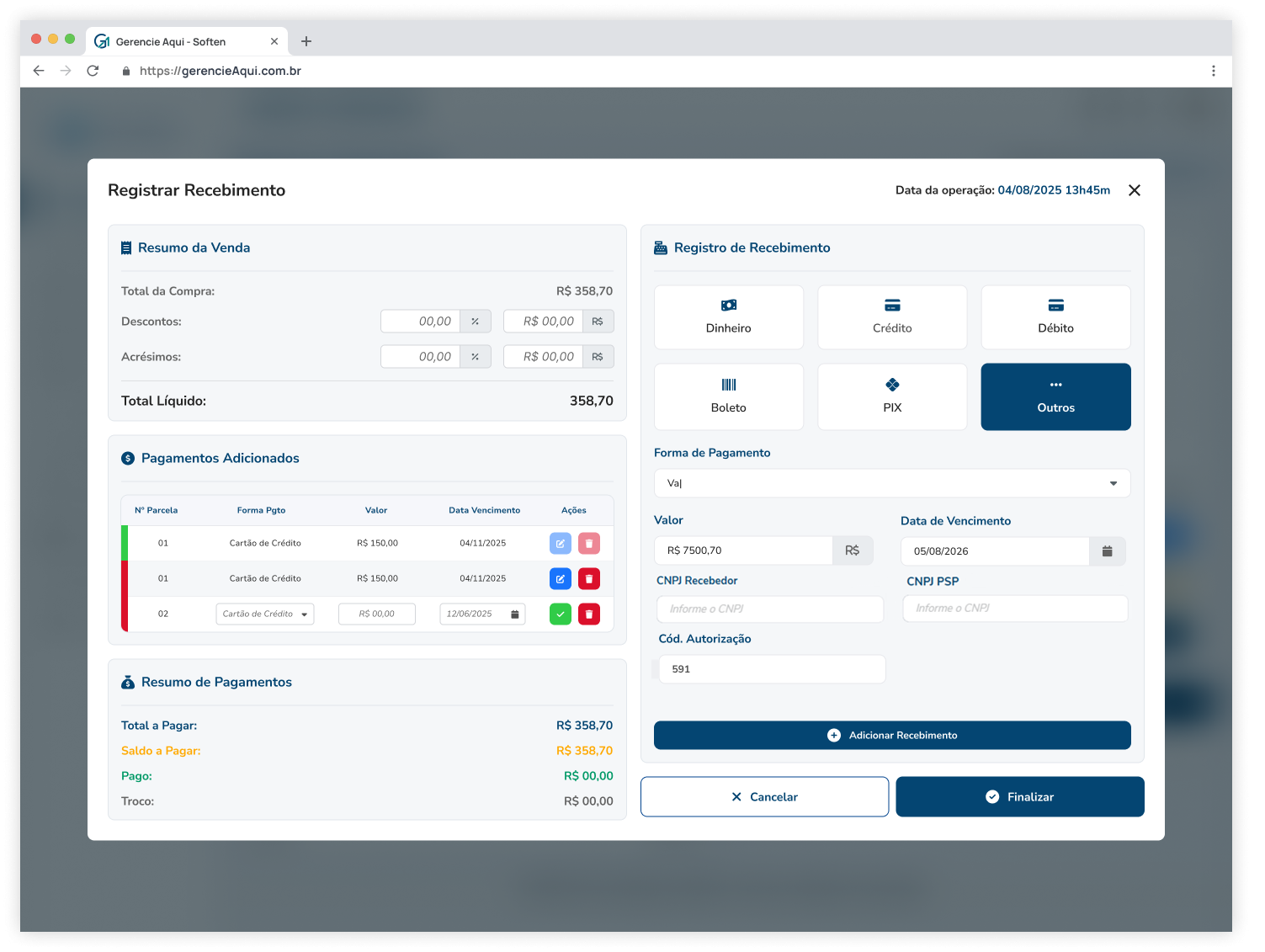Click the blue edit icon in second payment row

pos(560,579)
